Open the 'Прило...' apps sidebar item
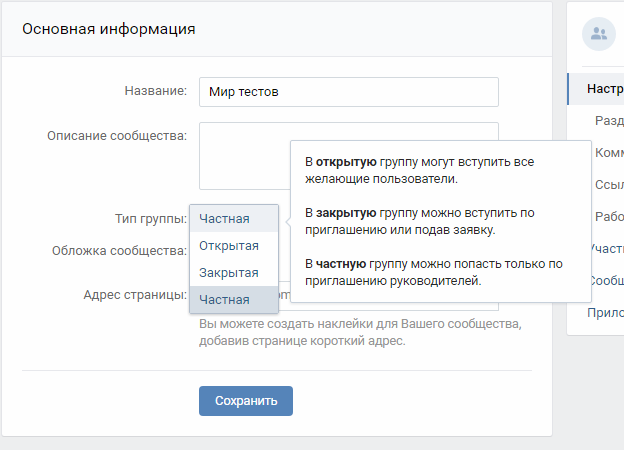Image resolution: width=624 pixels, height=450 pixels. pos(604,313)
